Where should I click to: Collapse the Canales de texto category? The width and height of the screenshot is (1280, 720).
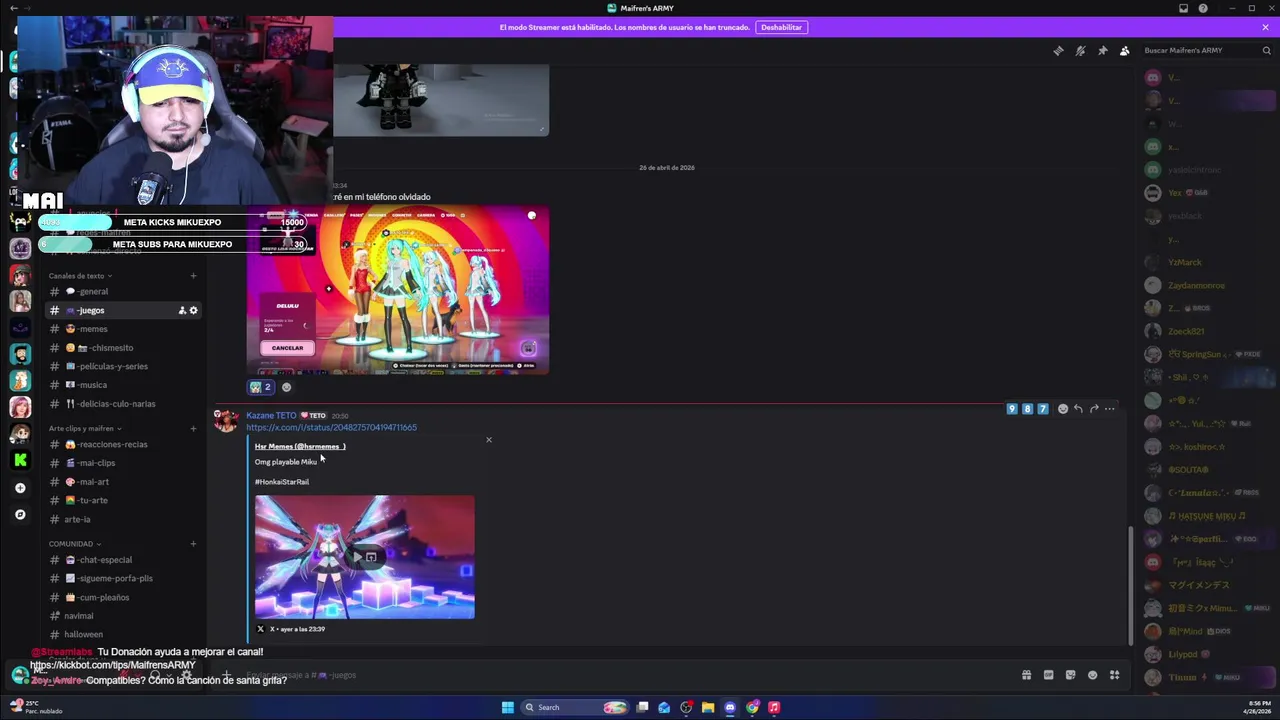tap(80, 276)
